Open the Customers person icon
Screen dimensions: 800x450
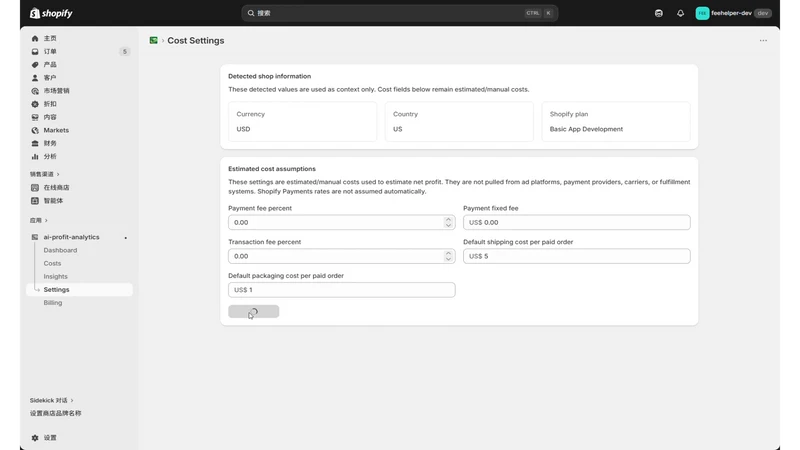point(35,78)
